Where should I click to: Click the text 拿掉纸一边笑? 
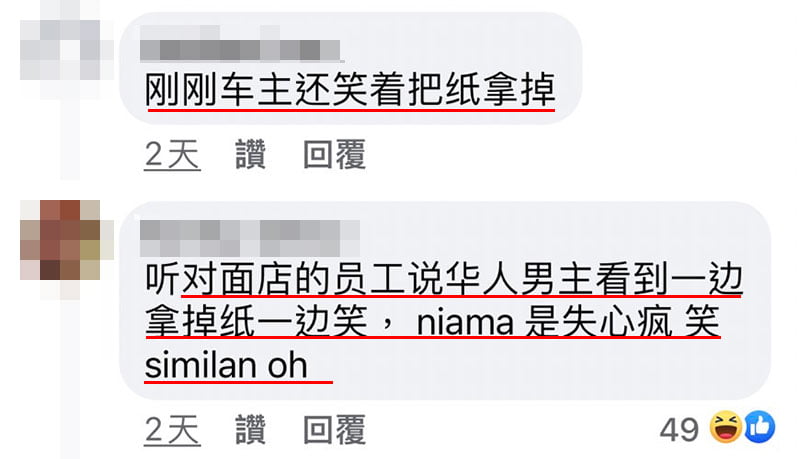pyautogui.click(x=256, y=321)
